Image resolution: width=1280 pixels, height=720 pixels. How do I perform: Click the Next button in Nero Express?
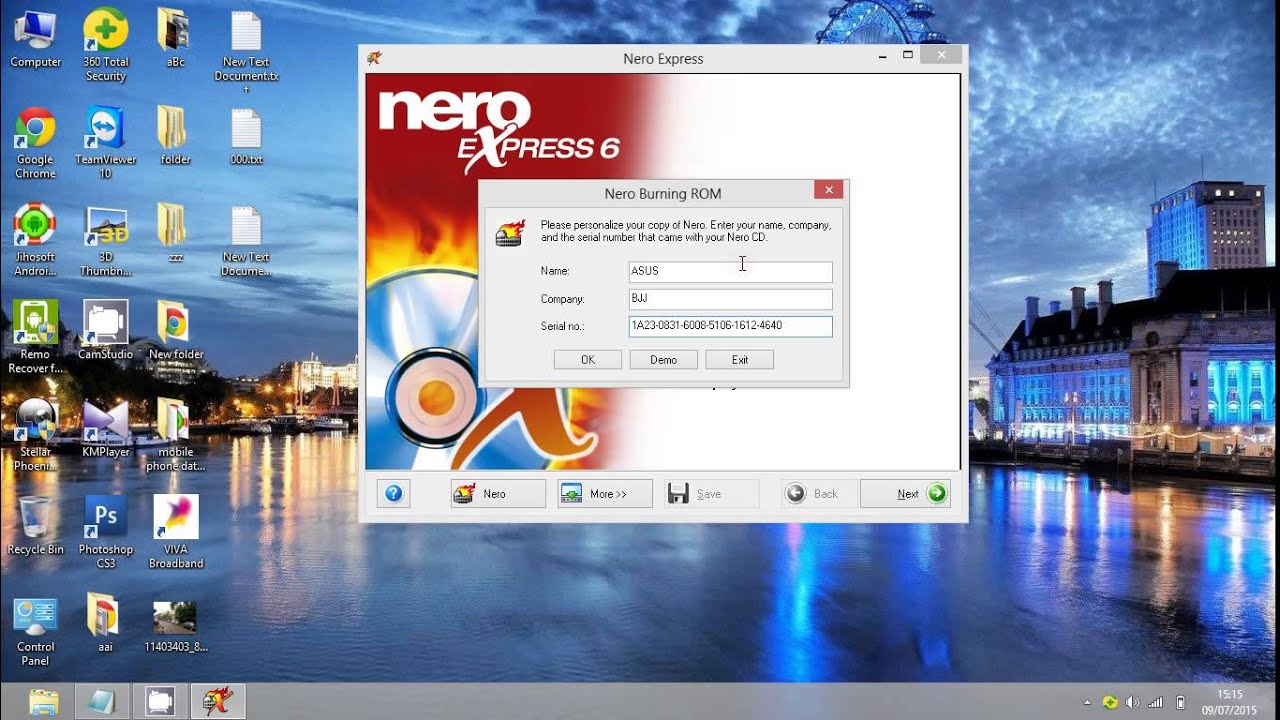point(905,493)
